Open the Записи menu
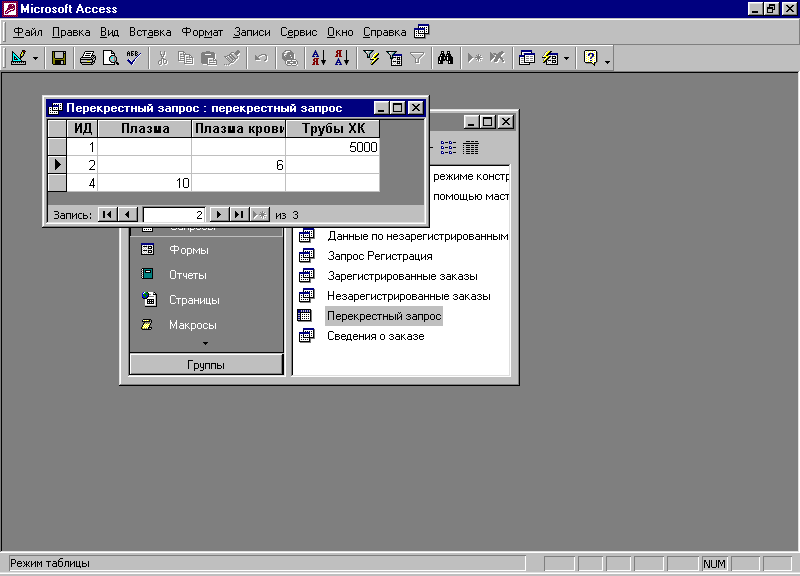This screenshot has width=800, height=576. click(x=252, y=32)
